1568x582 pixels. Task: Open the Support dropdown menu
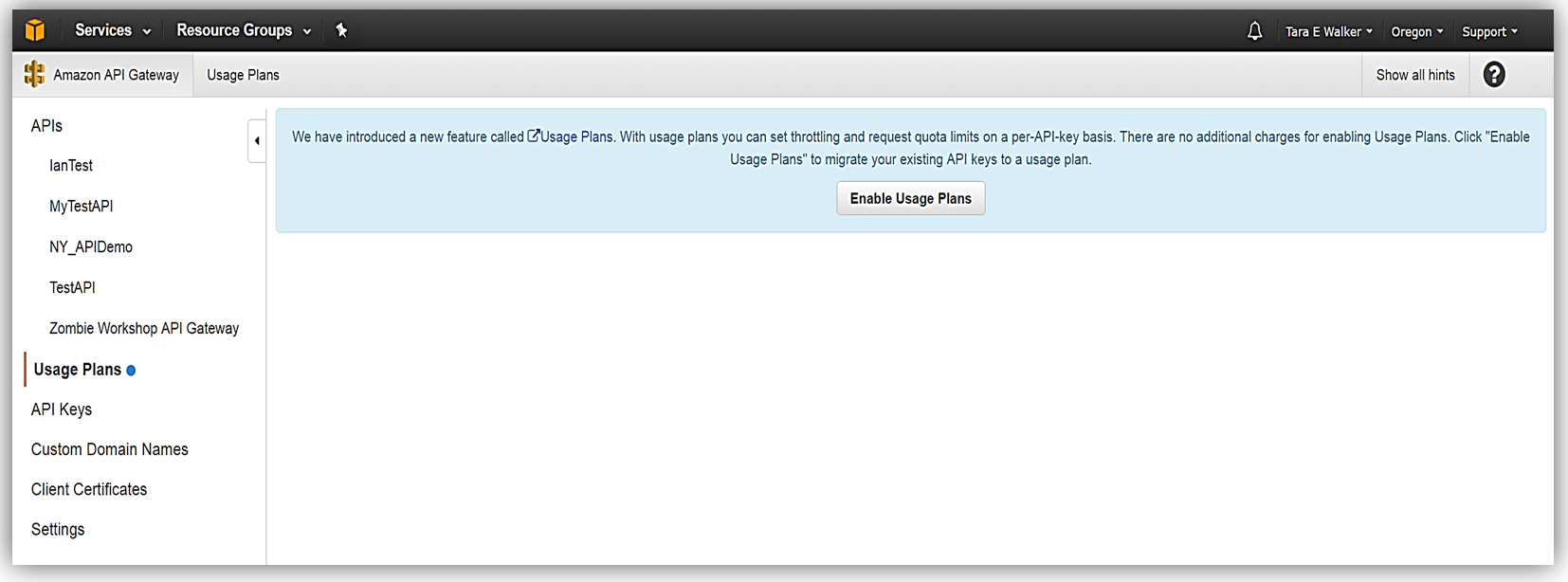pos(1489,31)
